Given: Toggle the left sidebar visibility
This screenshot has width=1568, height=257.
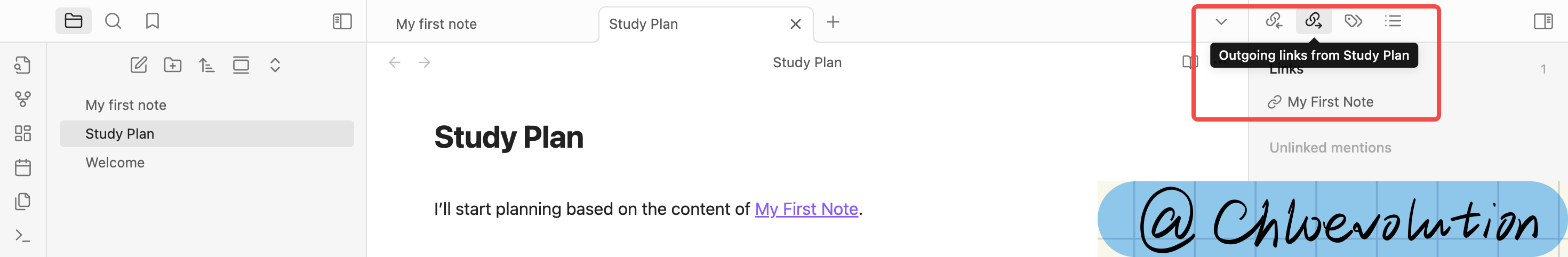Looking at the screenshot, I should pyautogui.click(x=342, y=21).
